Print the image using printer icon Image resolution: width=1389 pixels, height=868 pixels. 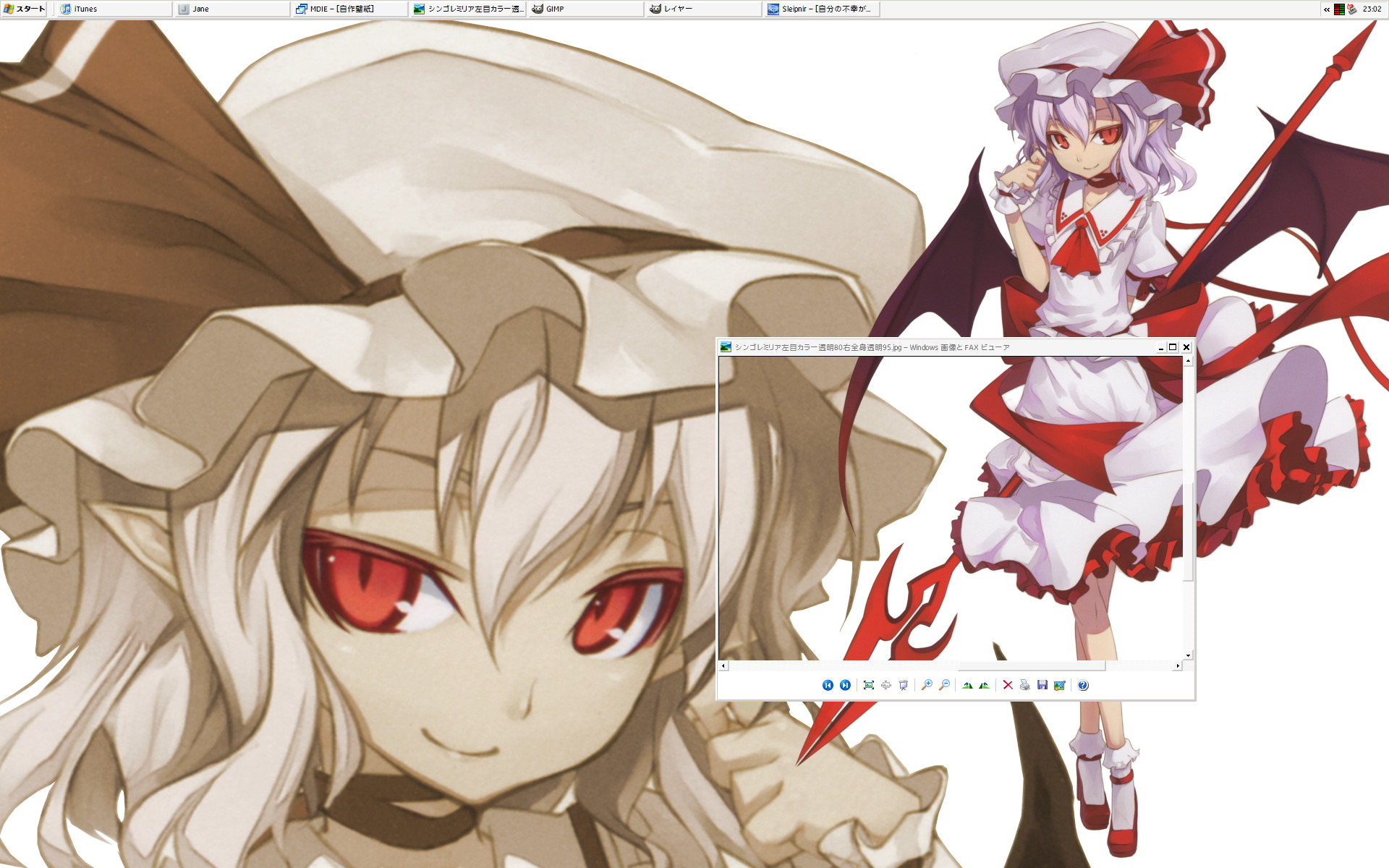click(x=1025, y=685)
